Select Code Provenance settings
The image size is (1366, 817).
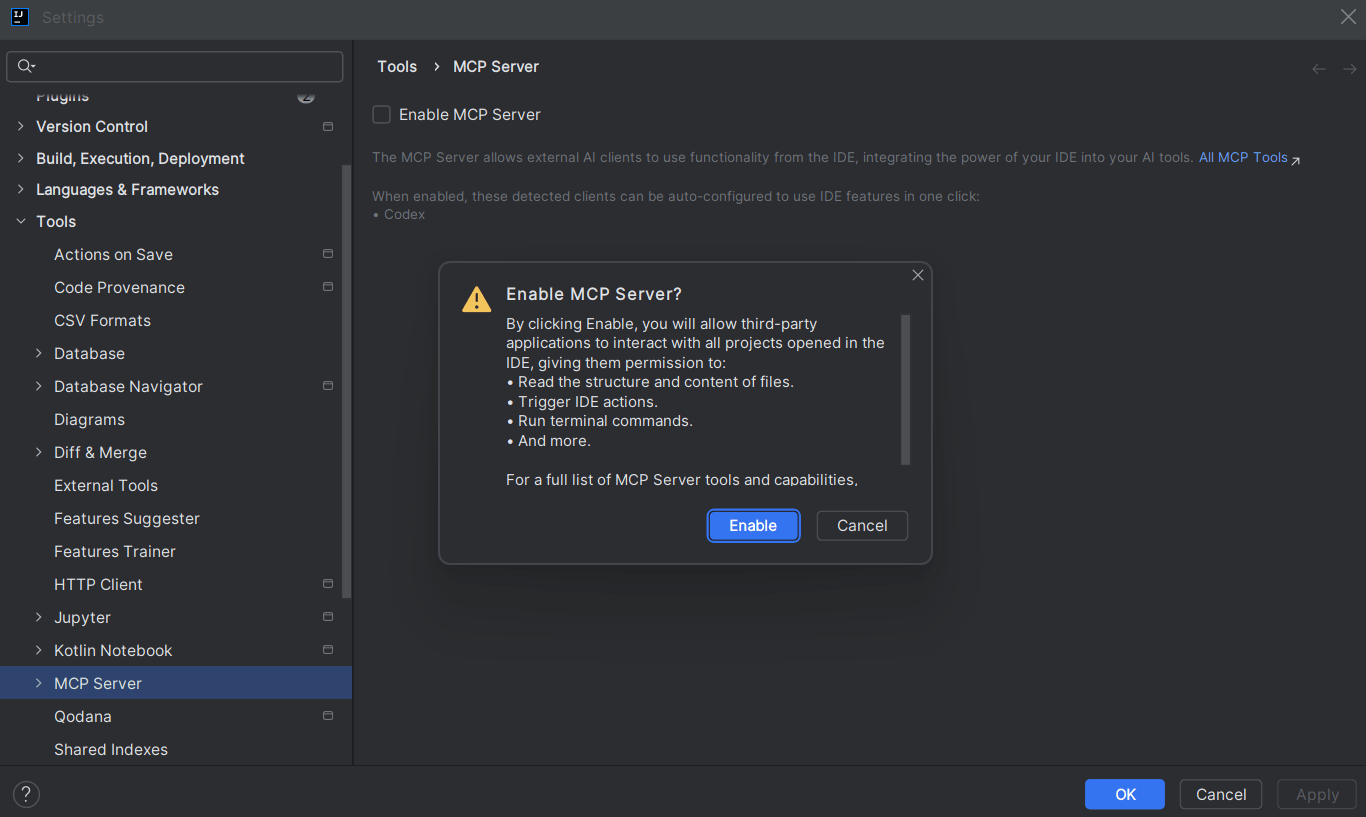tap(119, 288)
